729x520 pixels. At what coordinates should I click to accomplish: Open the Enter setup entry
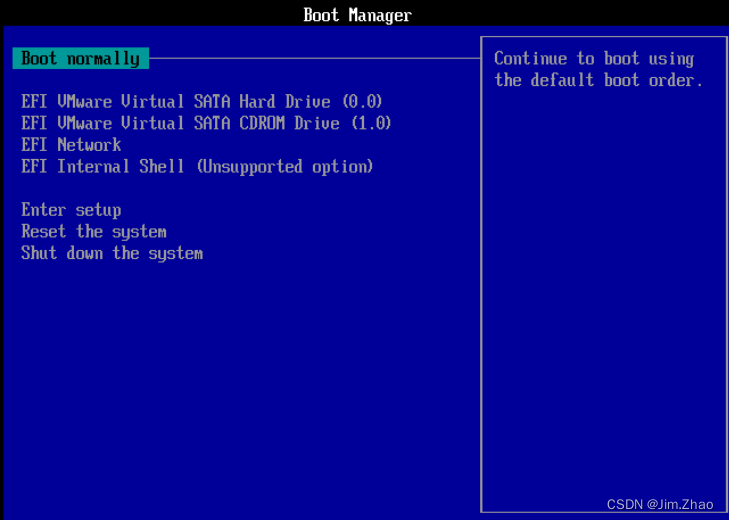[x=71, y=210]
